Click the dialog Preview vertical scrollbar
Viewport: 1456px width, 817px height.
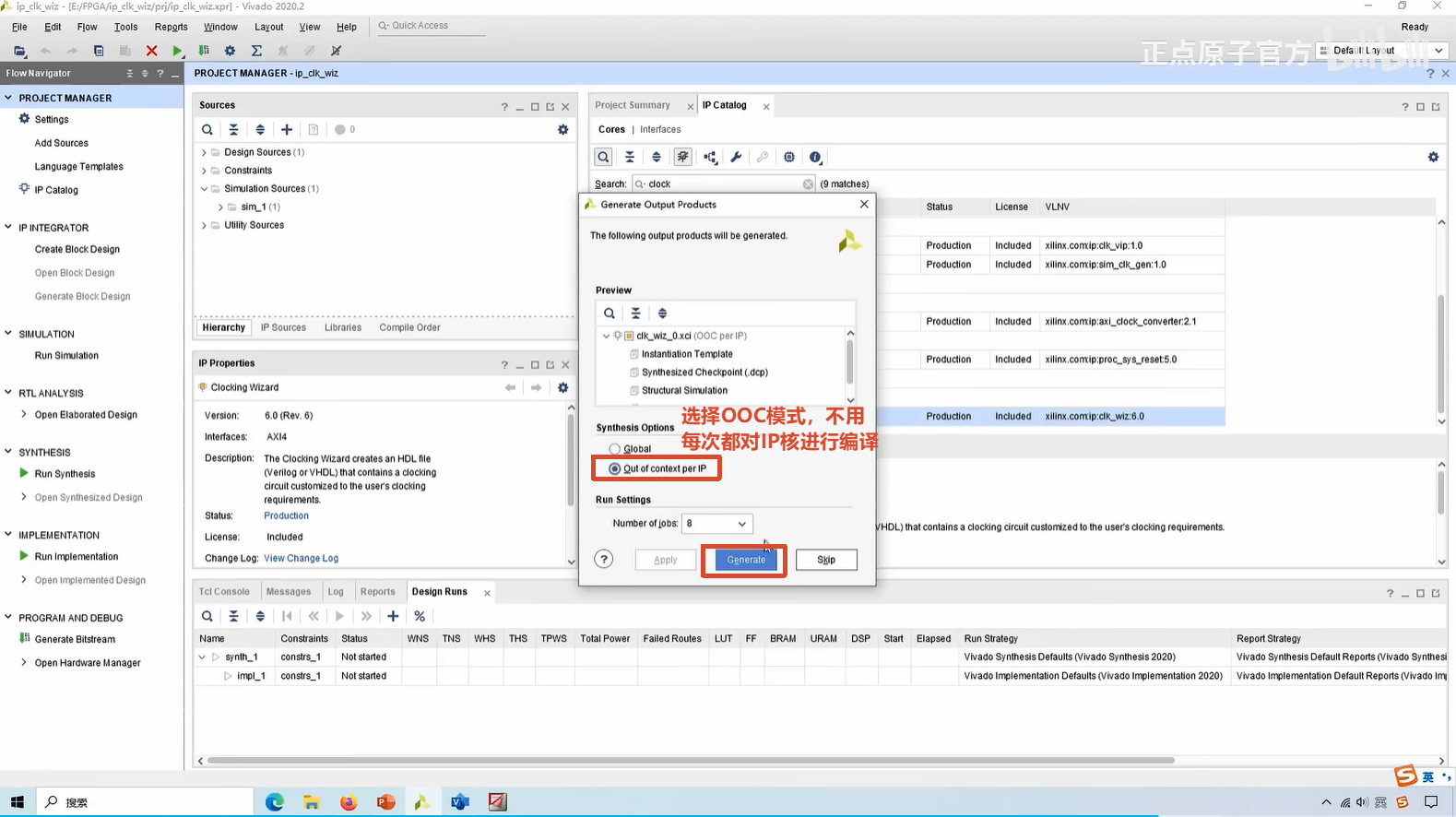coord(849,361)
